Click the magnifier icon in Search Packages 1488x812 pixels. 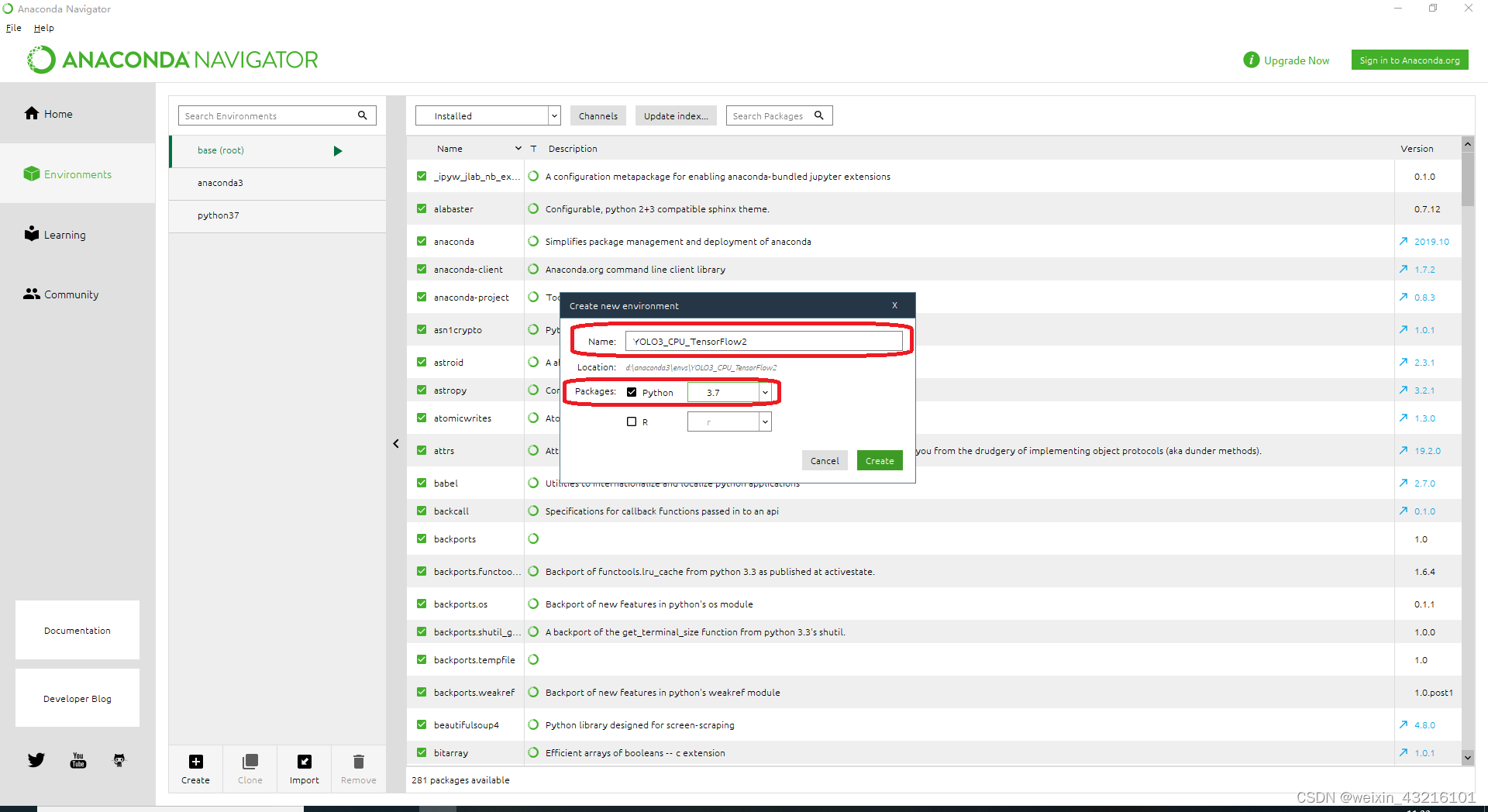[x=818, y=115]
